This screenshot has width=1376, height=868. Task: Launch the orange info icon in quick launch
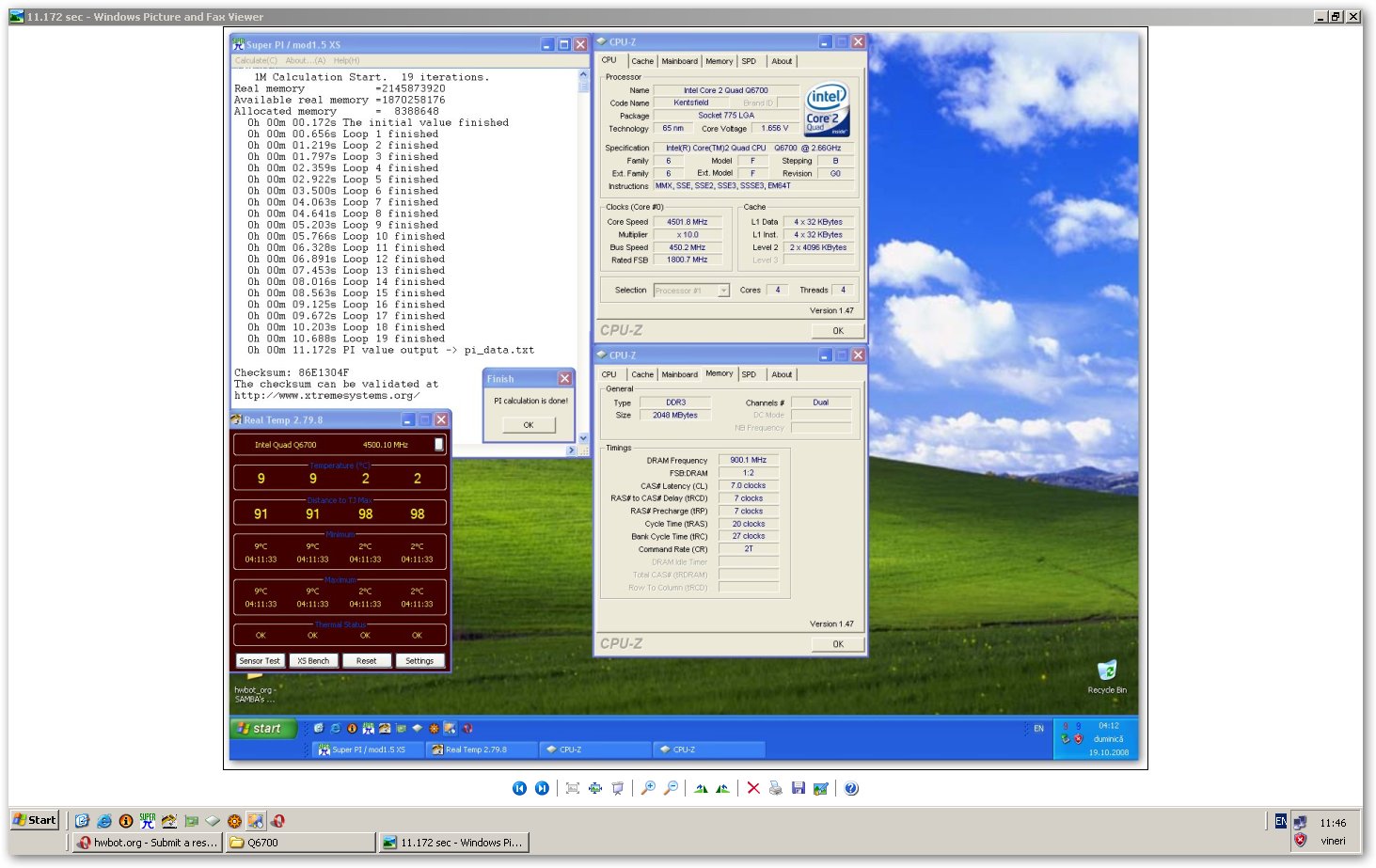pyautogui.click(x=125, y=820)
